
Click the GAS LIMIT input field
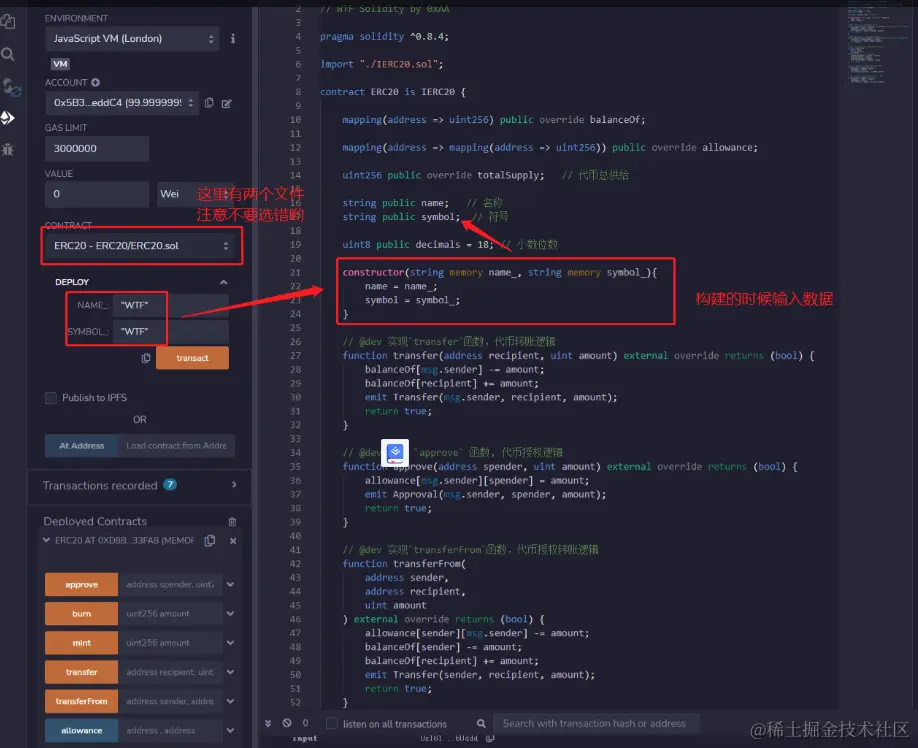tap(97, 149)
